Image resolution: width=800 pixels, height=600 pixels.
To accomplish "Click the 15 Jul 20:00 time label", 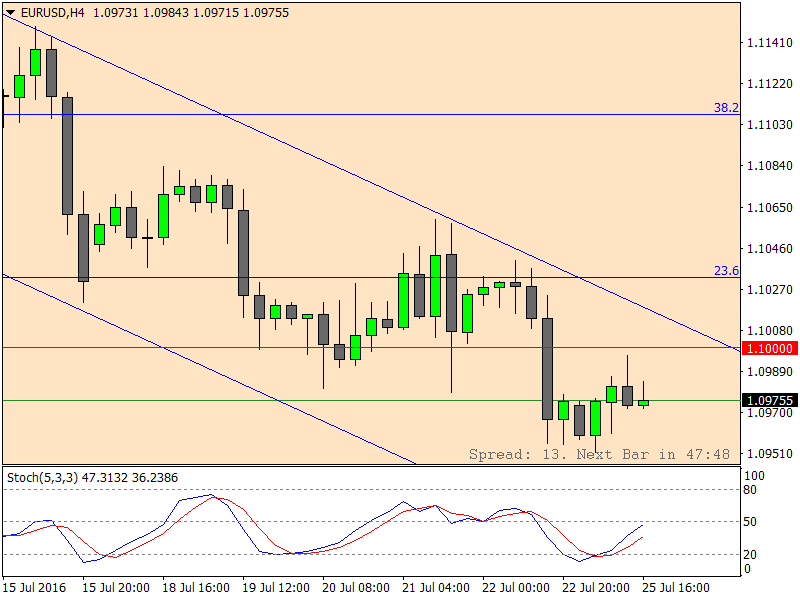I will [x=116, y=588].
